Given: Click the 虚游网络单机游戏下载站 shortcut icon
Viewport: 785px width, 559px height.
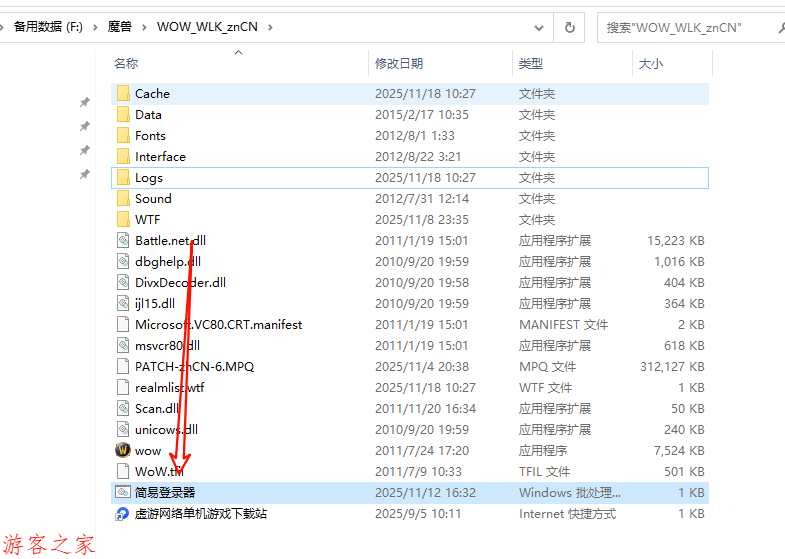Looking at the screenshot, I should pos(123,514).
